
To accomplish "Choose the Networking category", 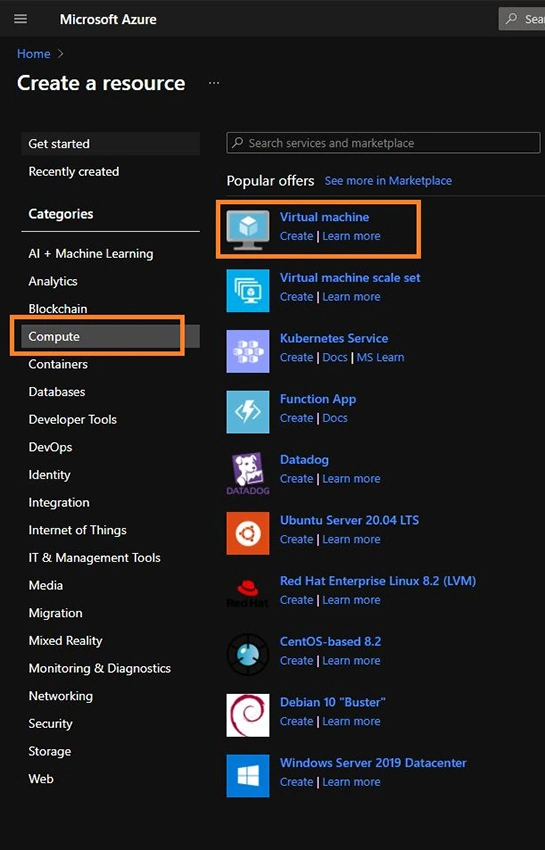I will pos(61,696).
